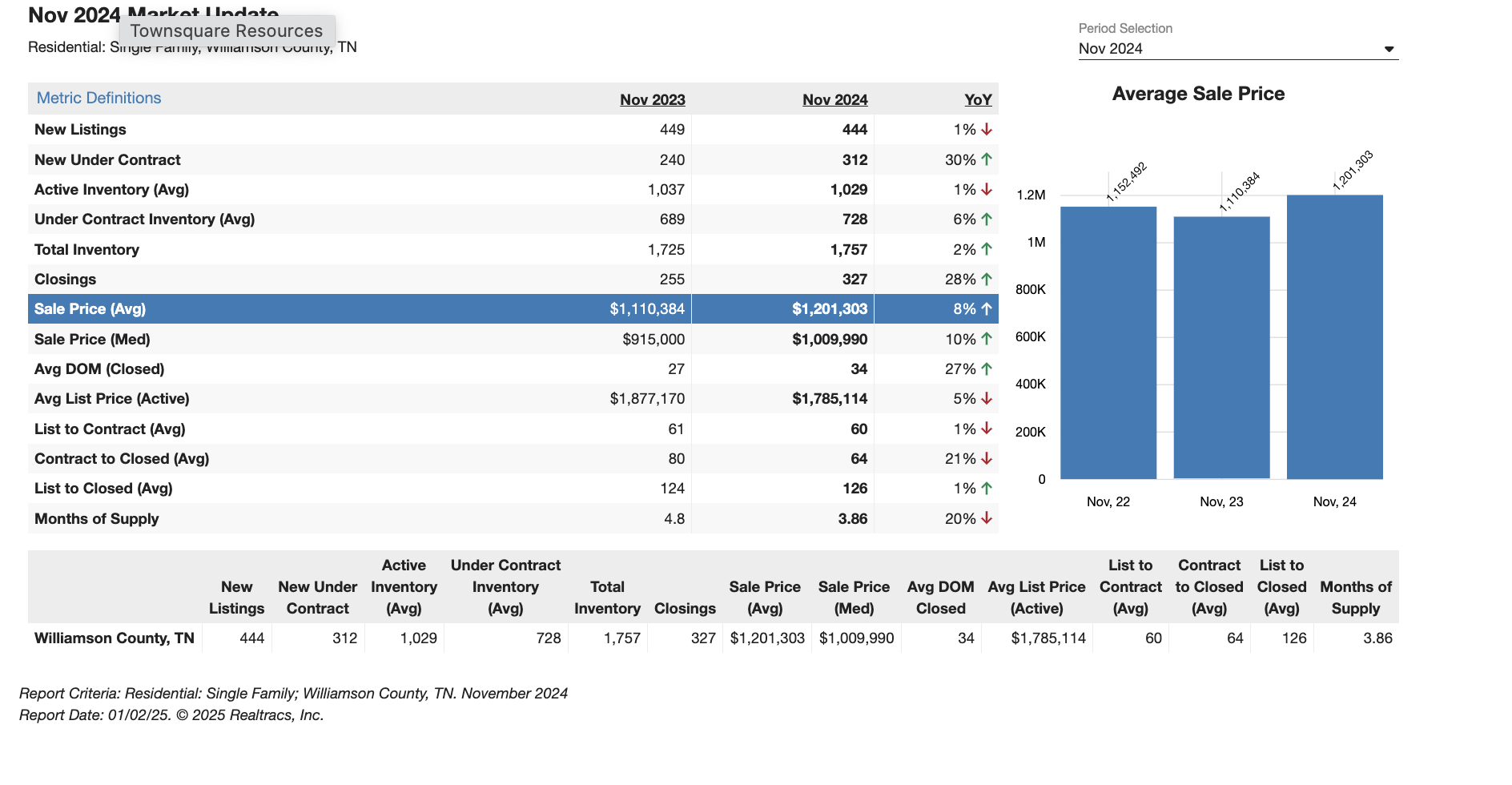Click the Average Sale Price chart title
The width and height of the screenshot is (1512, 785).
point(1198,94)
